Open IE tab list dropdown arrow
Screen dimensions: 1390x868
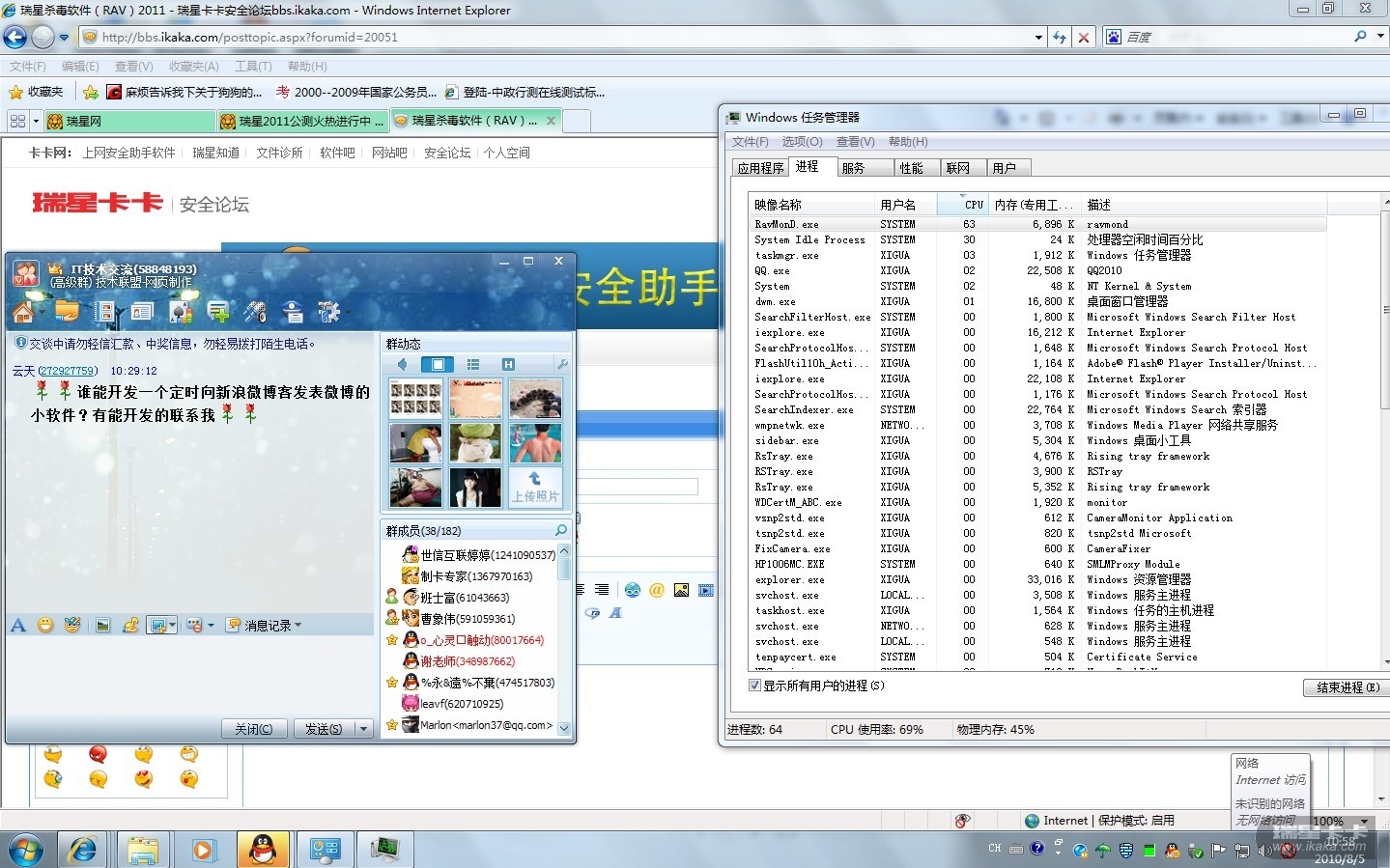(x=36, y=121)
